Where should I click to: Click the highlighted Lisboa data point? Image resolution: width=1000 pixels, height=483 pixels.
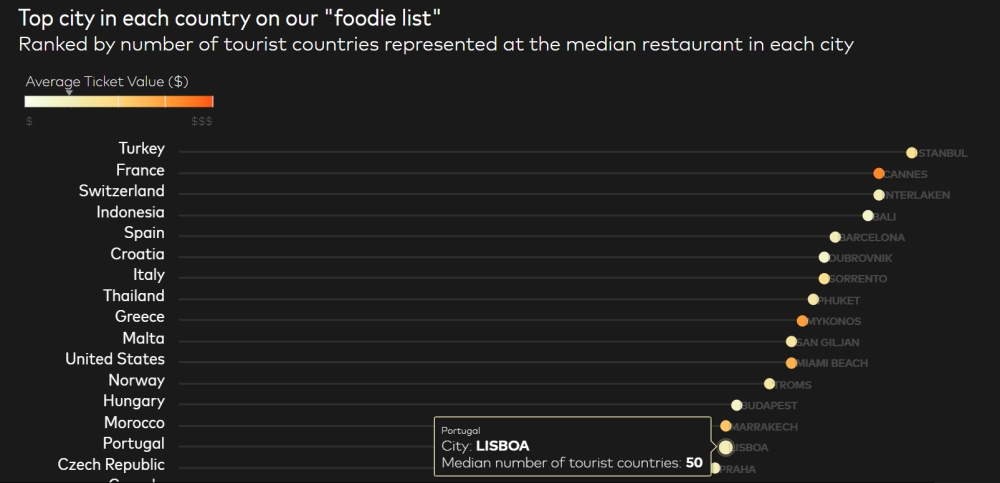point(726,447)
